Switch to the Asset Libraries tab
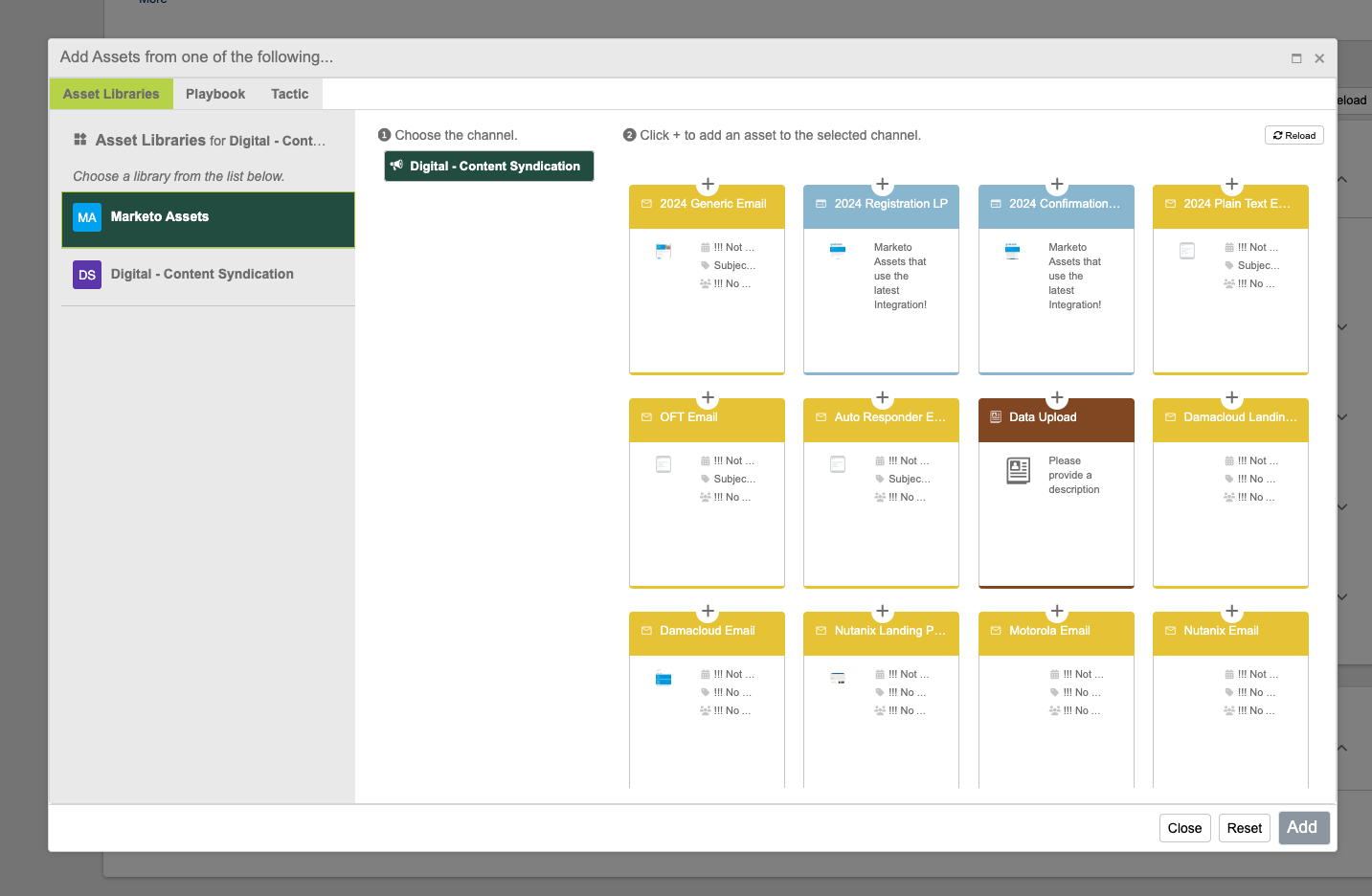 111,94
